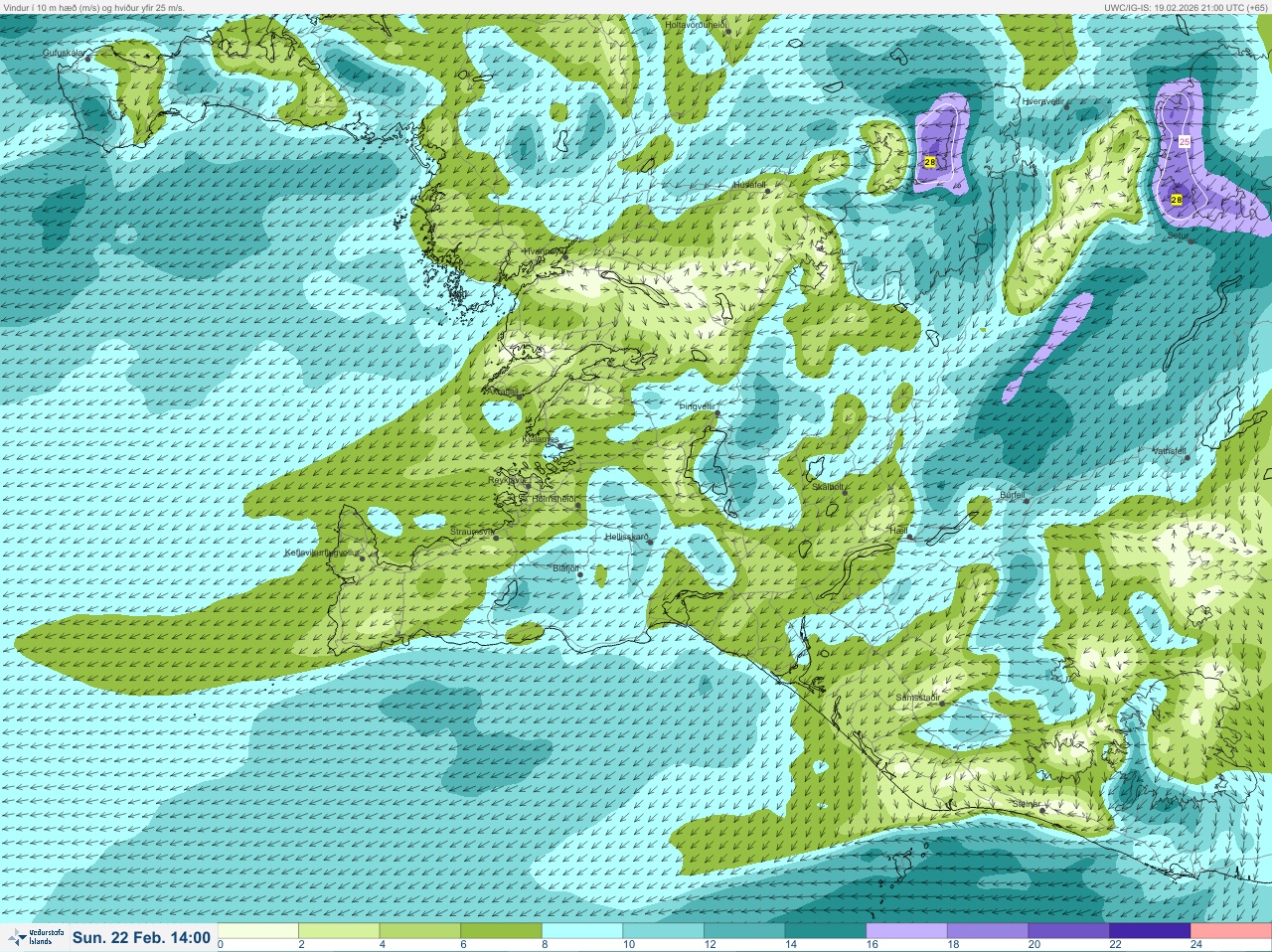Click the Reykjavík station label
1272x952 pixels.
coord(506,480)
